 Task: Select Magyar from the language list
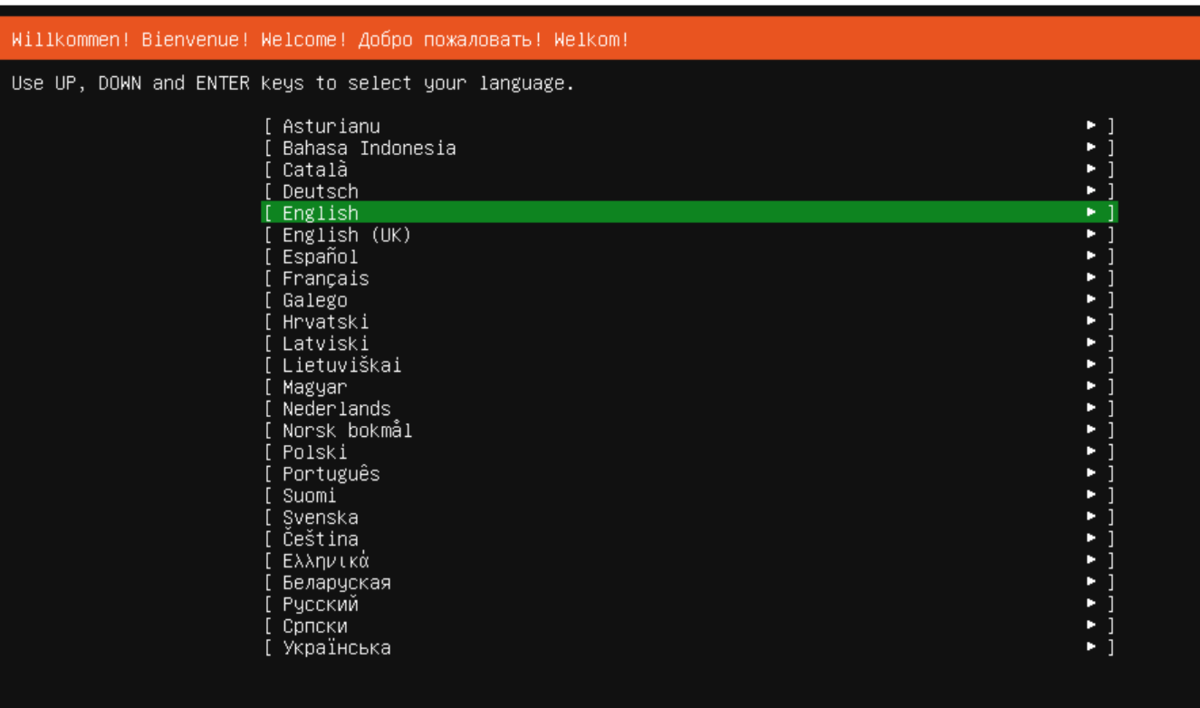point(689,387)
